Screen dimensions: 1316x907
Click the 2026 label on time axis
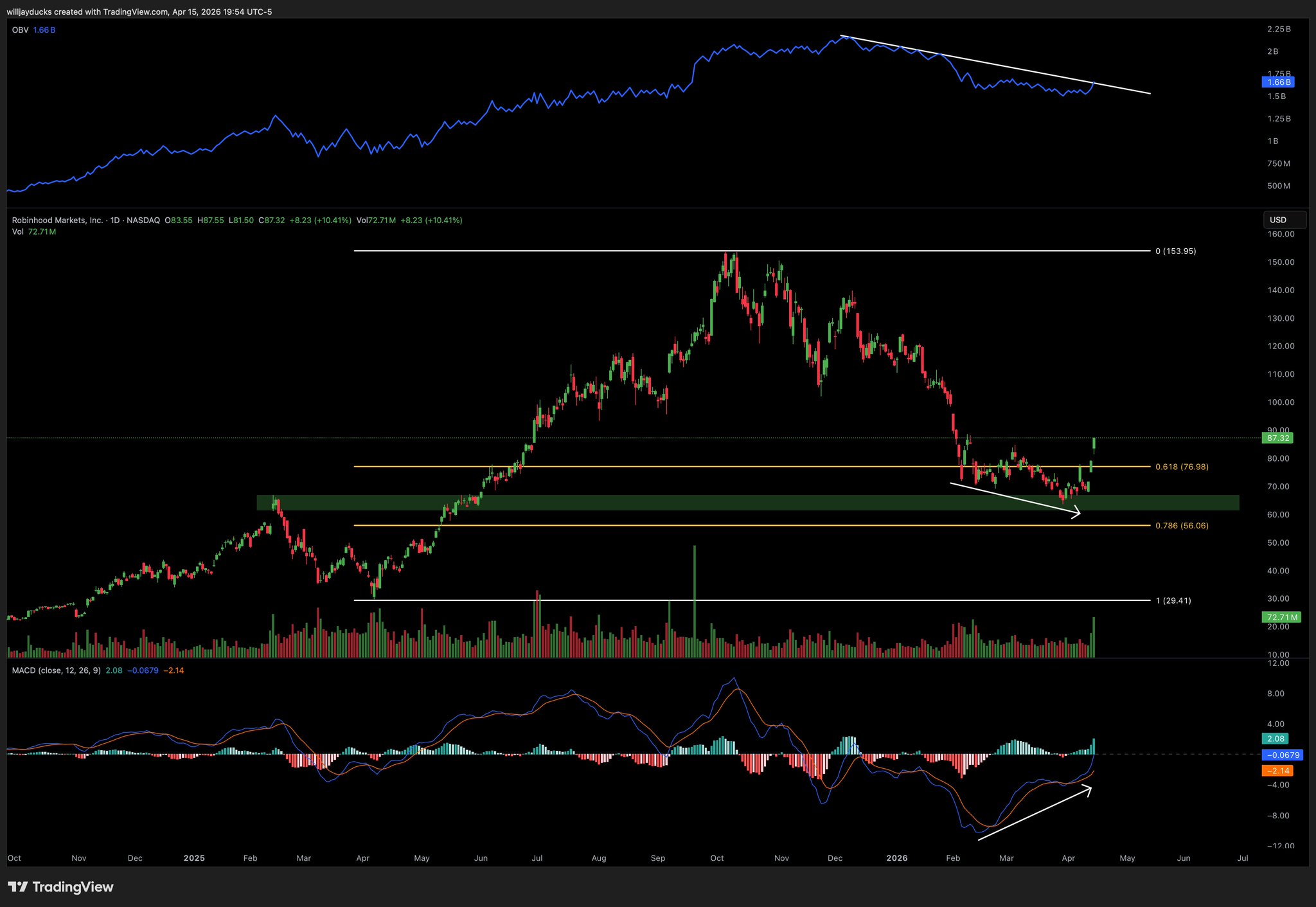(896, 858)
